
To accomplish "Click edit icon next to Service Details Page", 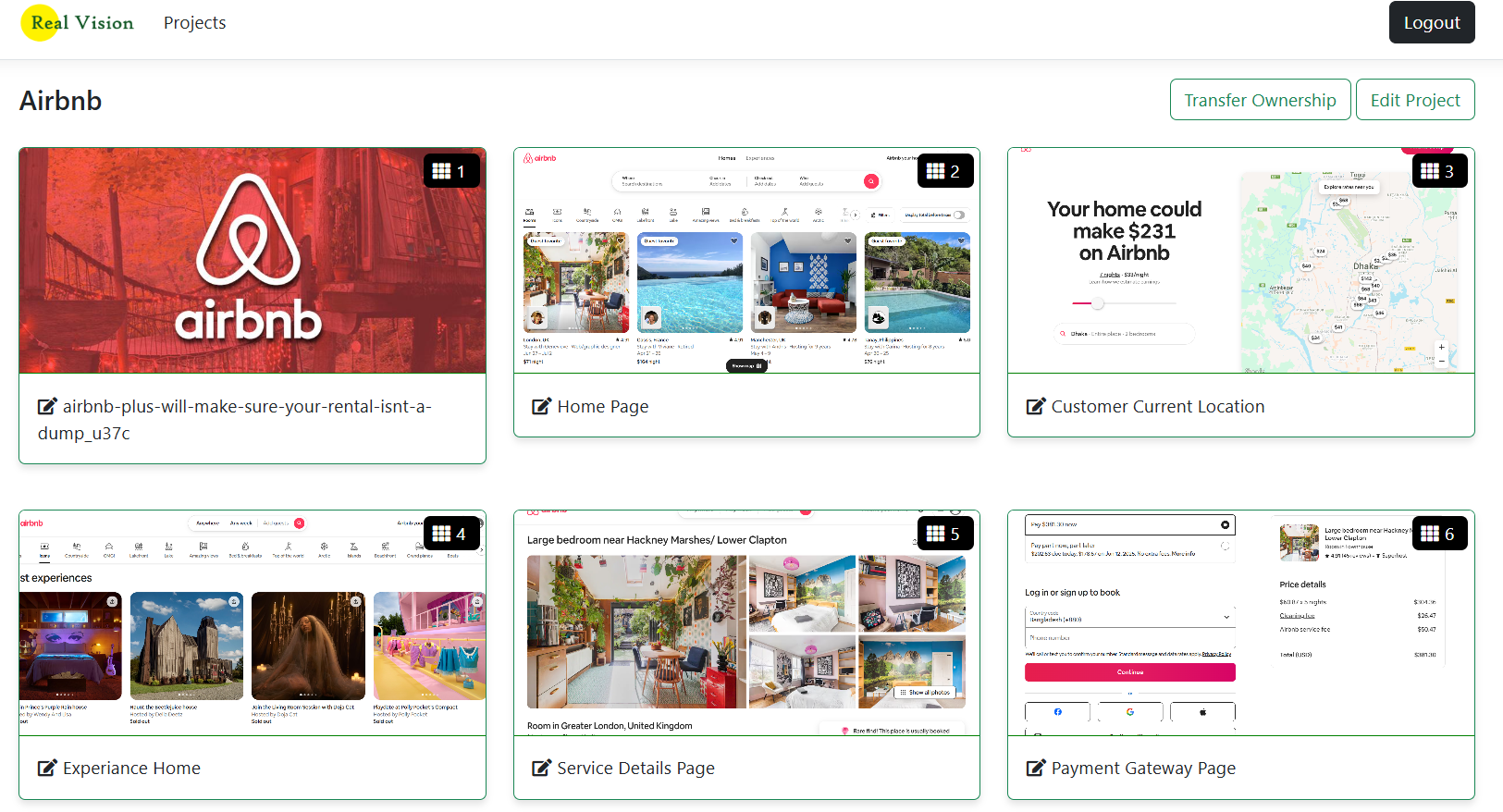I will 541,768.
